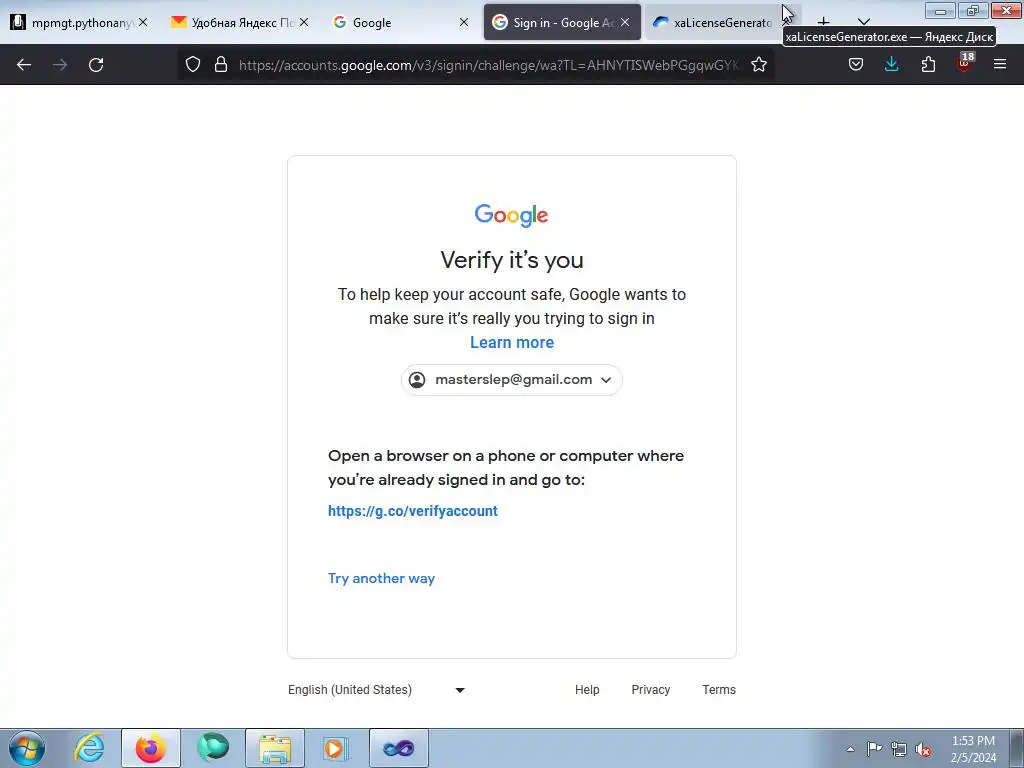This screenshot has height=768, width=1024.
Task: Show site security padlock info
Action: [x=221, y=65]
